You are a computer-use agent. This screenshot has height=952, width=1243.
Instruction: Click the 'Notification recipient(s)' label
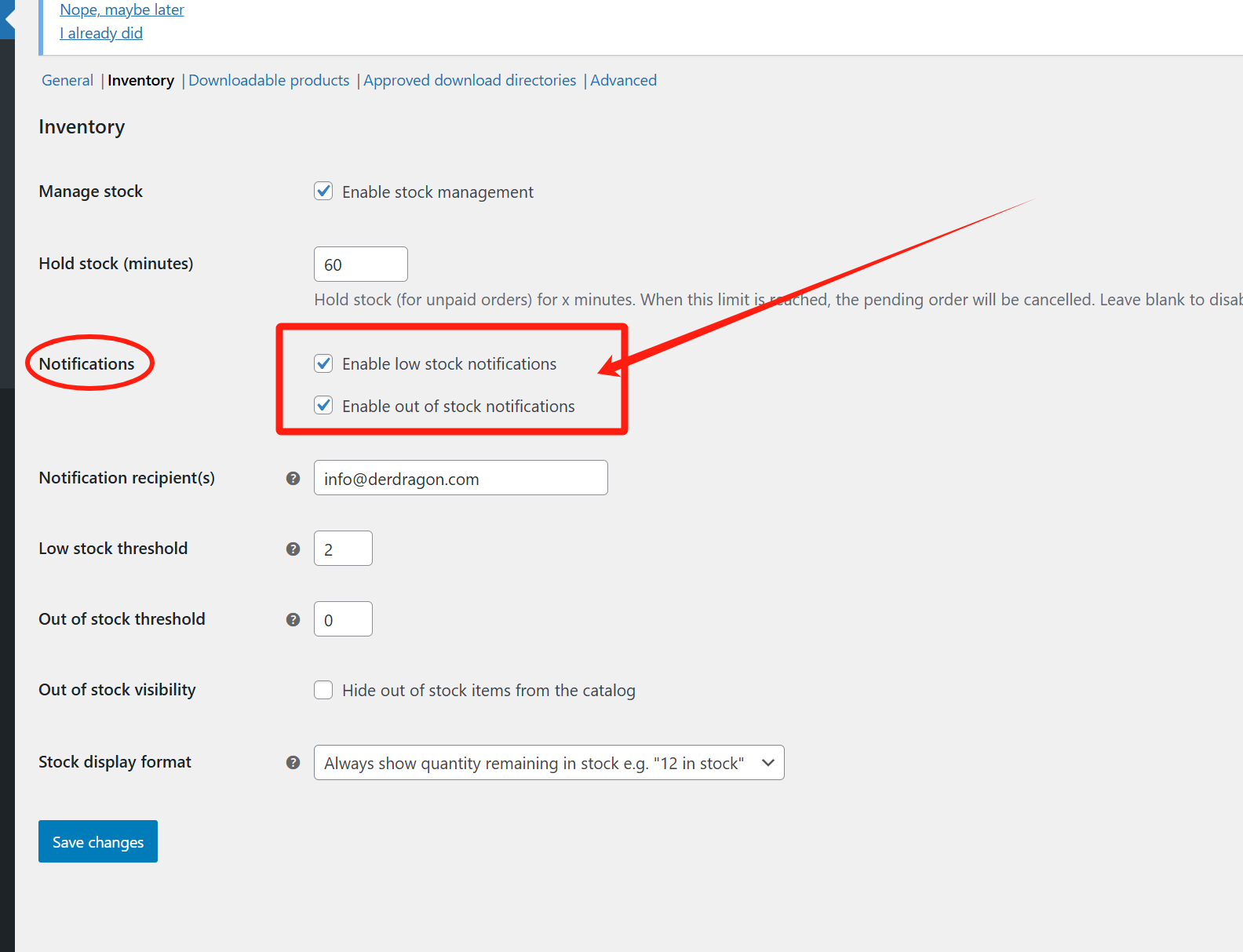[126, 478]
